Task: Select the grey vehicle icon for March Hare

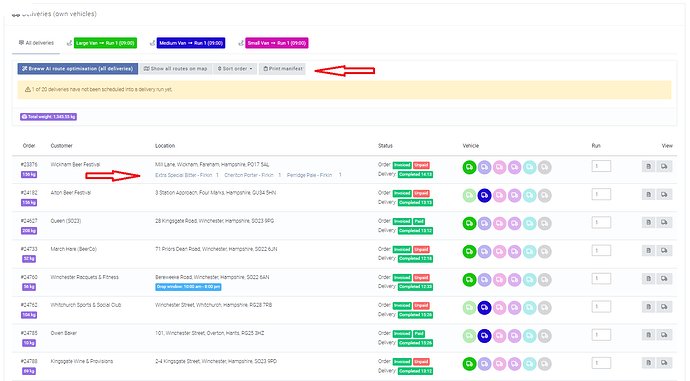Action: point(544,252)
